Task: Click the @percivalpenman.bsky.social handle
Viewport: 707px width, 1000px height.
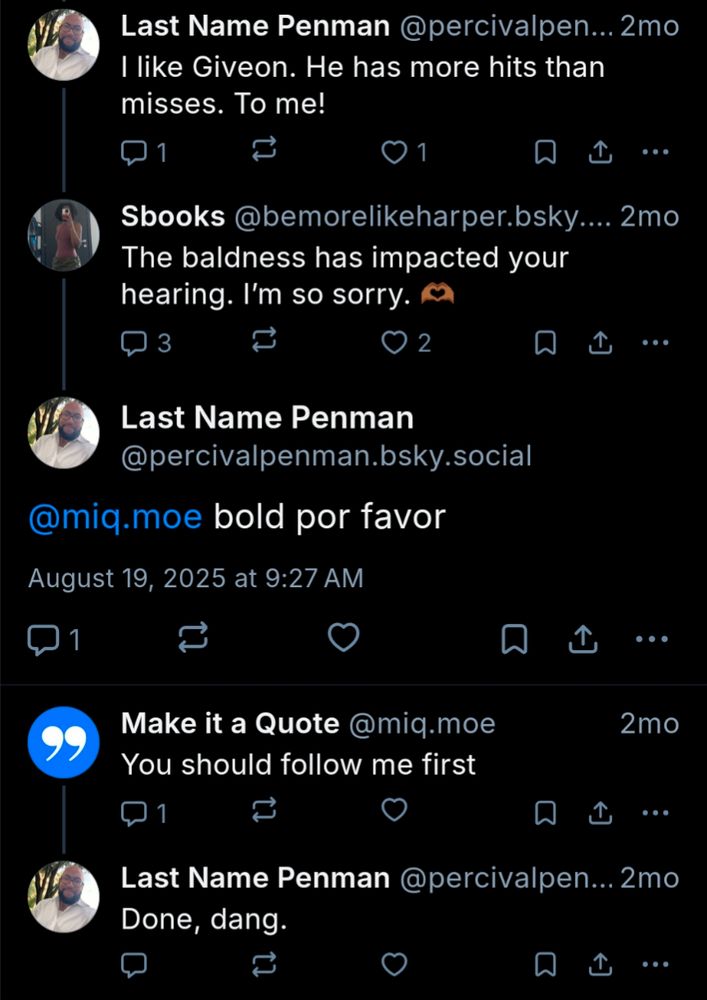Action: point(324,455)
